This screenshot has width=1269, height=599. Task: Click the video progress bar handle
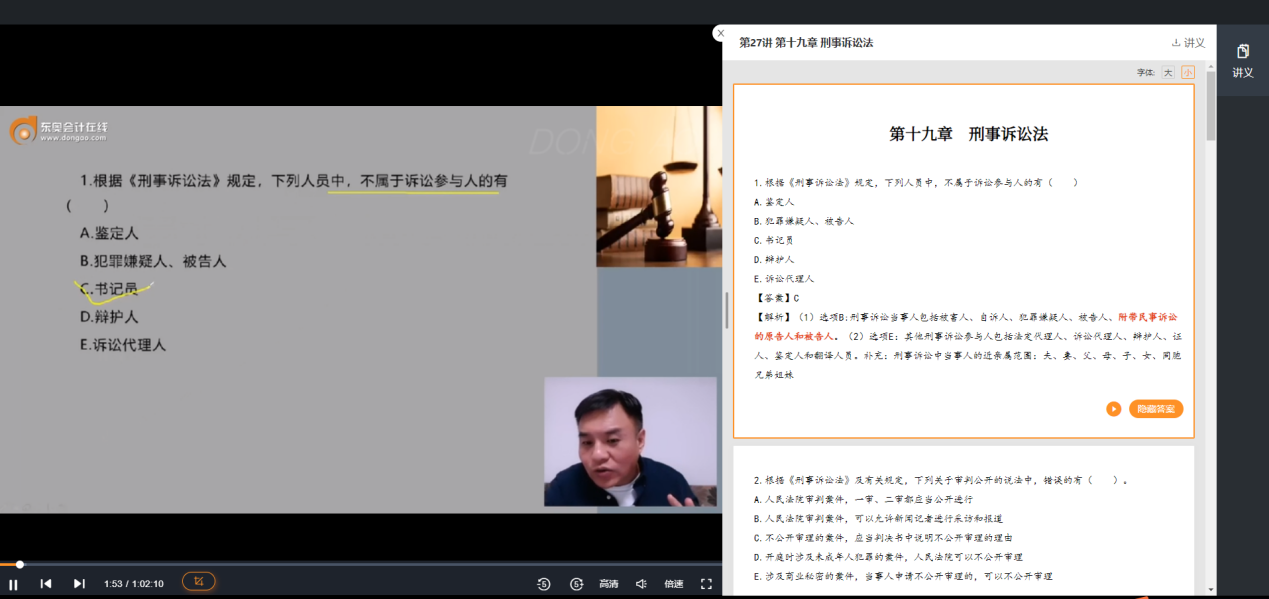[x=19, y=565]
